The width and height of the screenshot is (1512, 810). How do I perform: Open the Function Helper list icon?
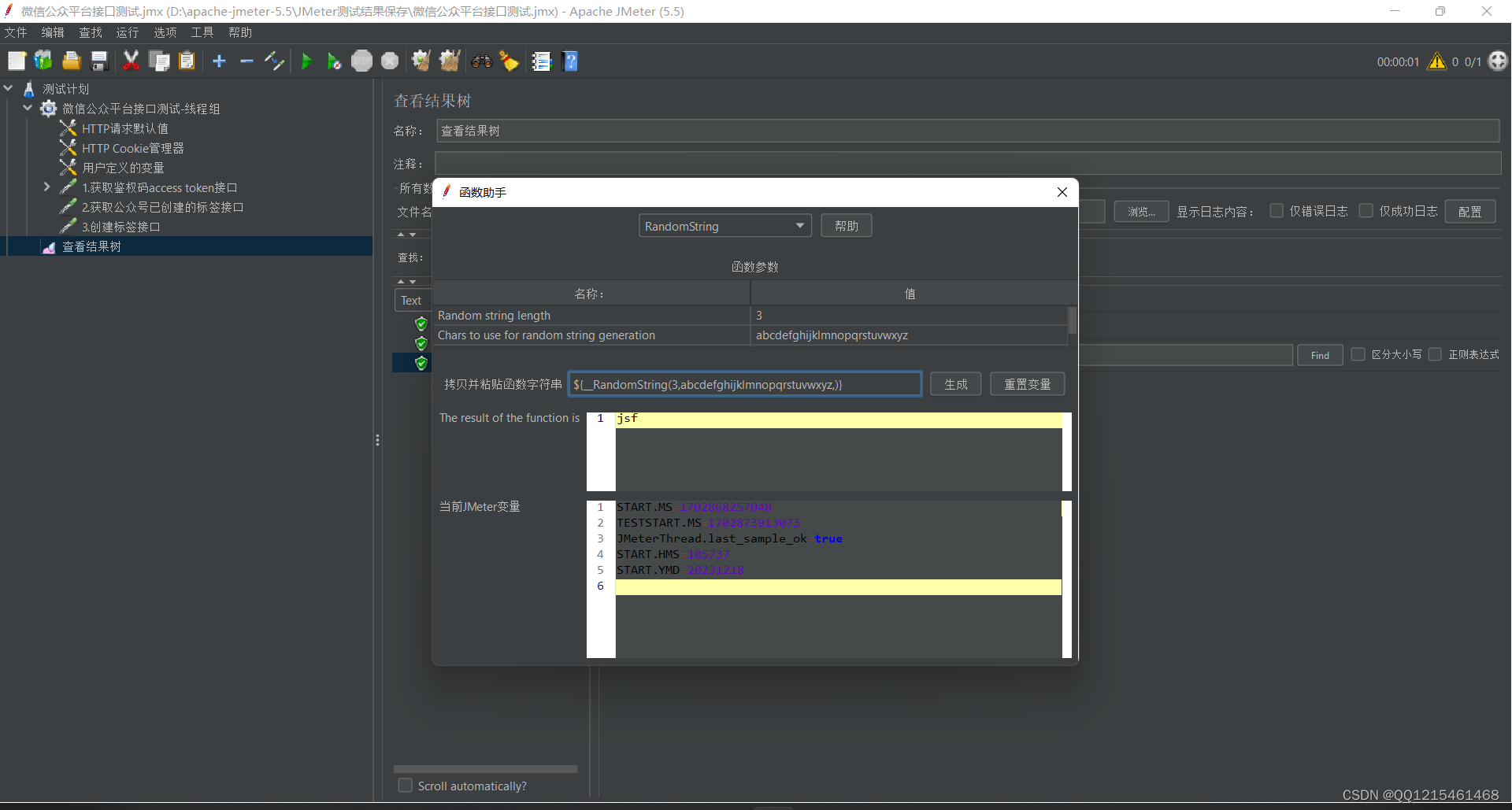(541, 61)
